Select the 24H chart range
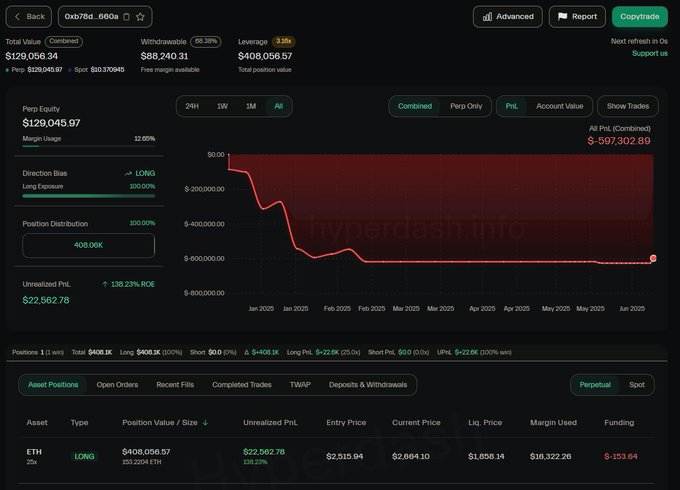The image size is (680, 490). [x=192, y=106]
